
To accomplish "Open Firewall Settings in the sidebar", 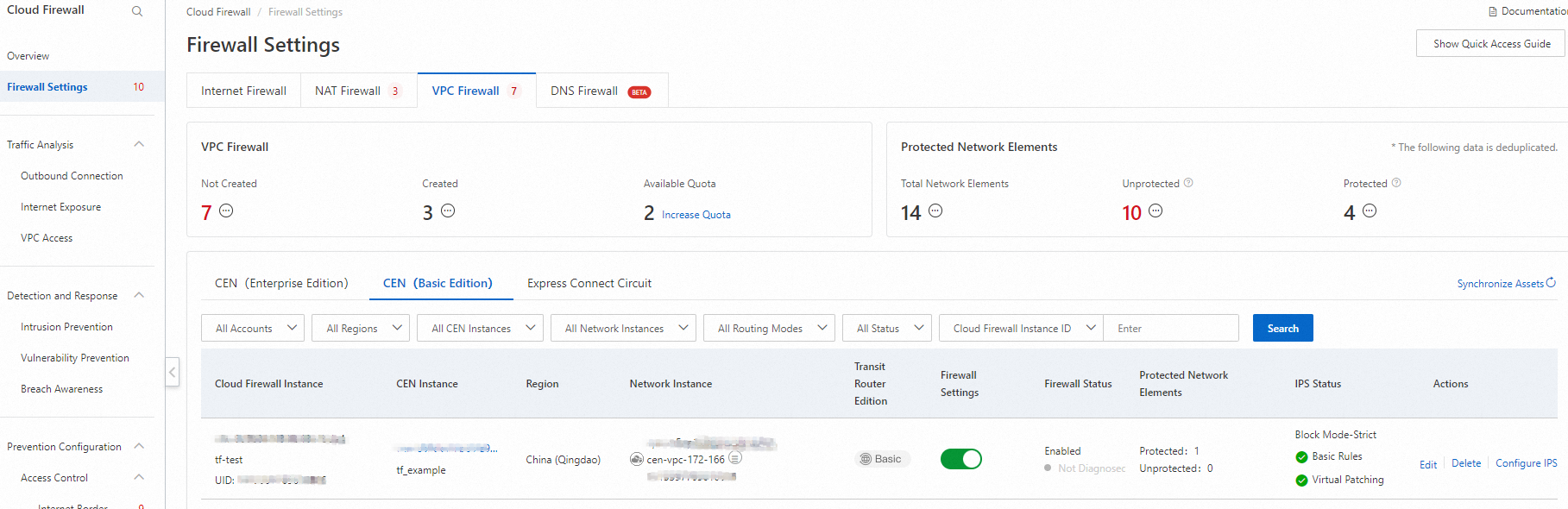I will [x=47, y=87].
